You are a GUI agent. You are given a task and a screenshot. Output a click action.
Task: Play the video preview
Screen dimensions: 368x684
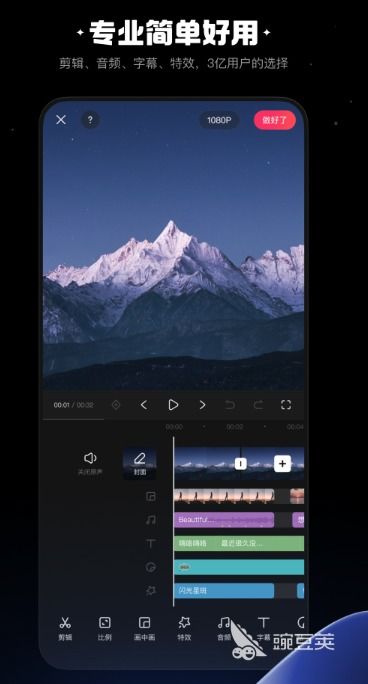[173, 405]
